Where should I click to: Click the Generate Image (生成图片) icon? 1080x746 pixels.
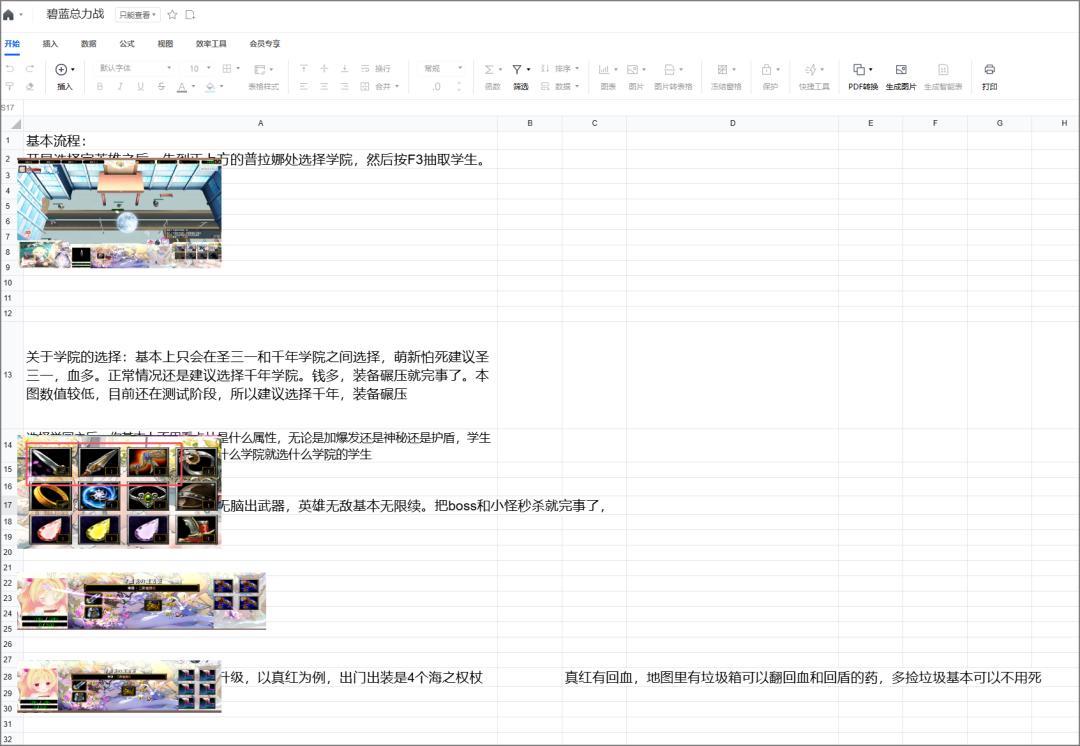coord(900,70)
